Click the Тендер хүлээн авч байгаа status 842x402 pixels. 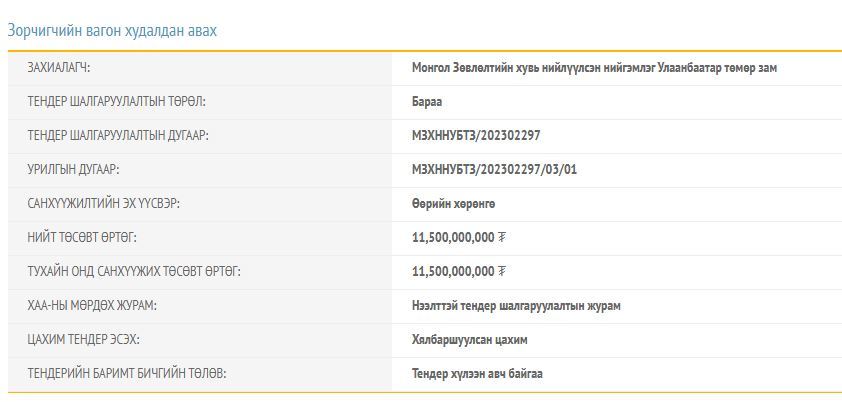point(477,374)
